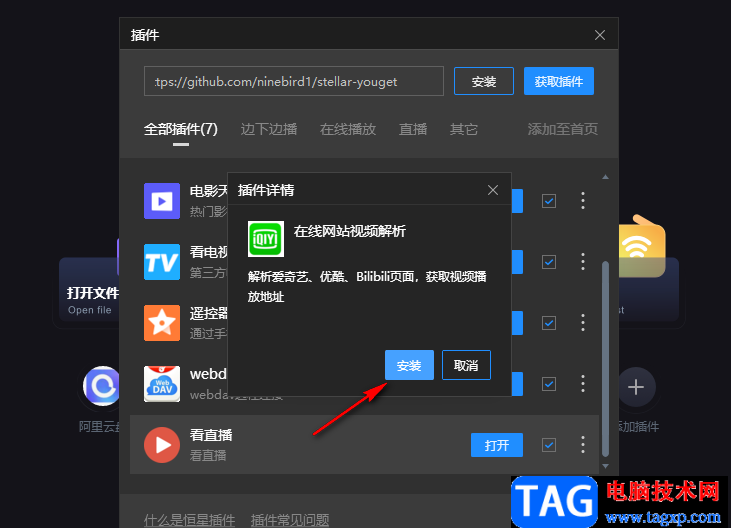Switch to the 在线播放 tab

[348, 129]
